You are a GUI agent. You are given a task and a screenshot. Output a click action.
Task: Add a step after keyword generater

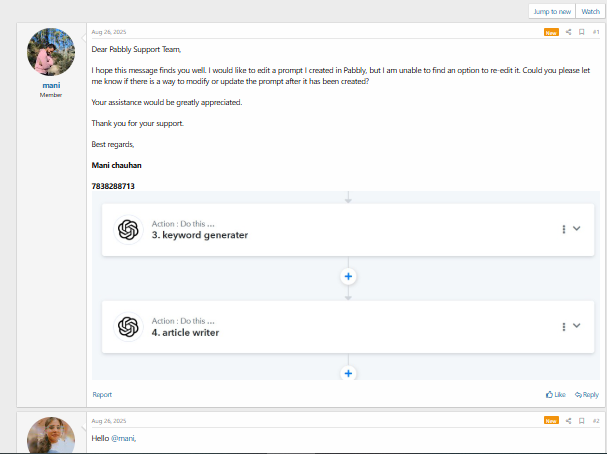(348, 276)
